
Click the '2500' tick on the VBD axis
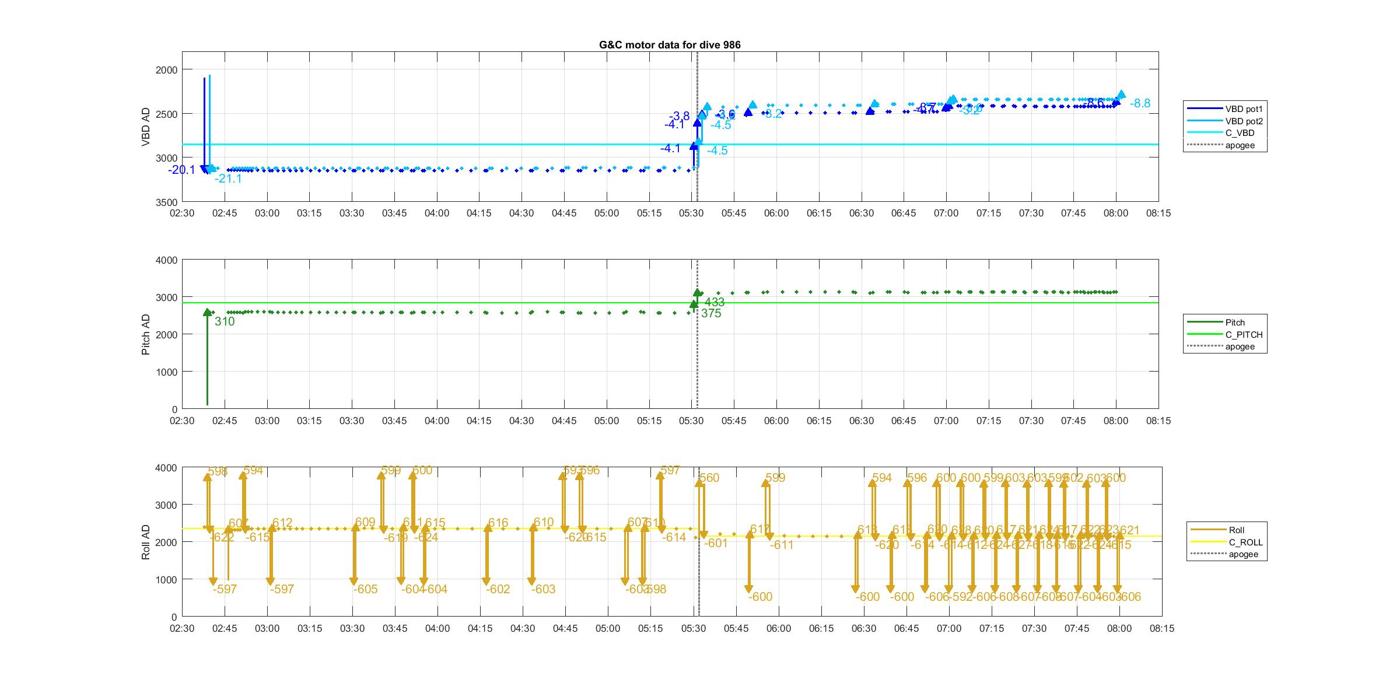tap(165, 114)
